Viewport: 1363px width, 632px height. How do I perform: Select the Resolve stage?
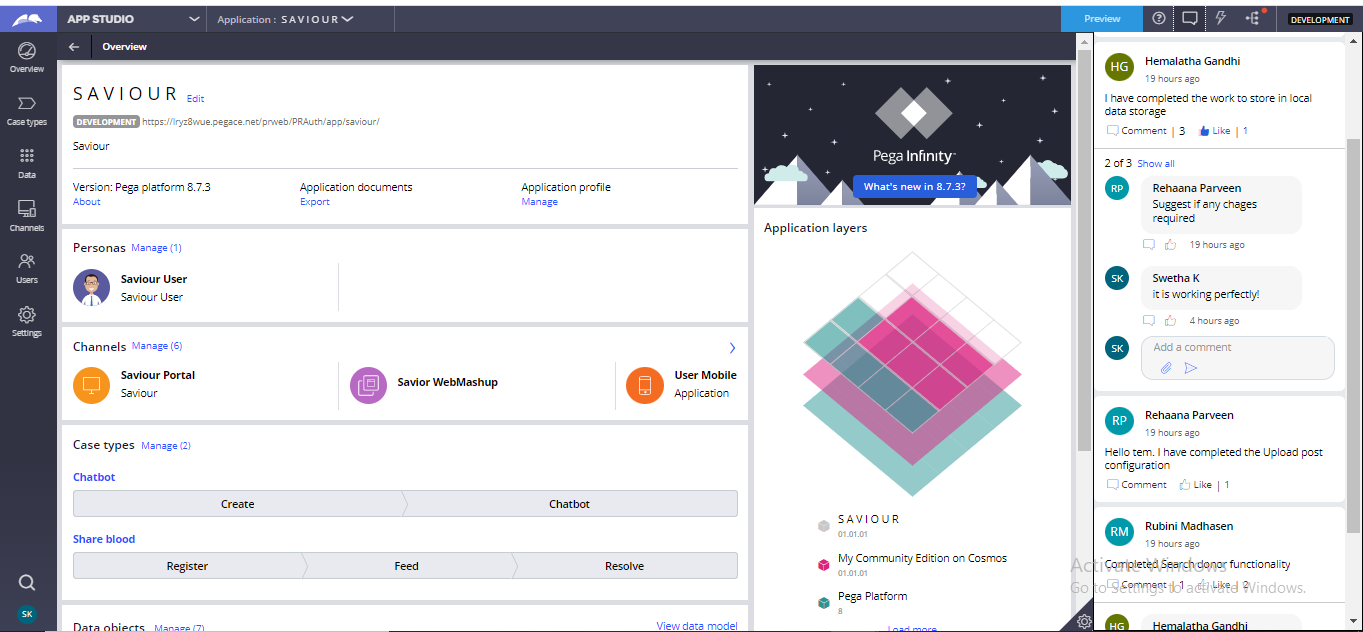pos(625,566)
